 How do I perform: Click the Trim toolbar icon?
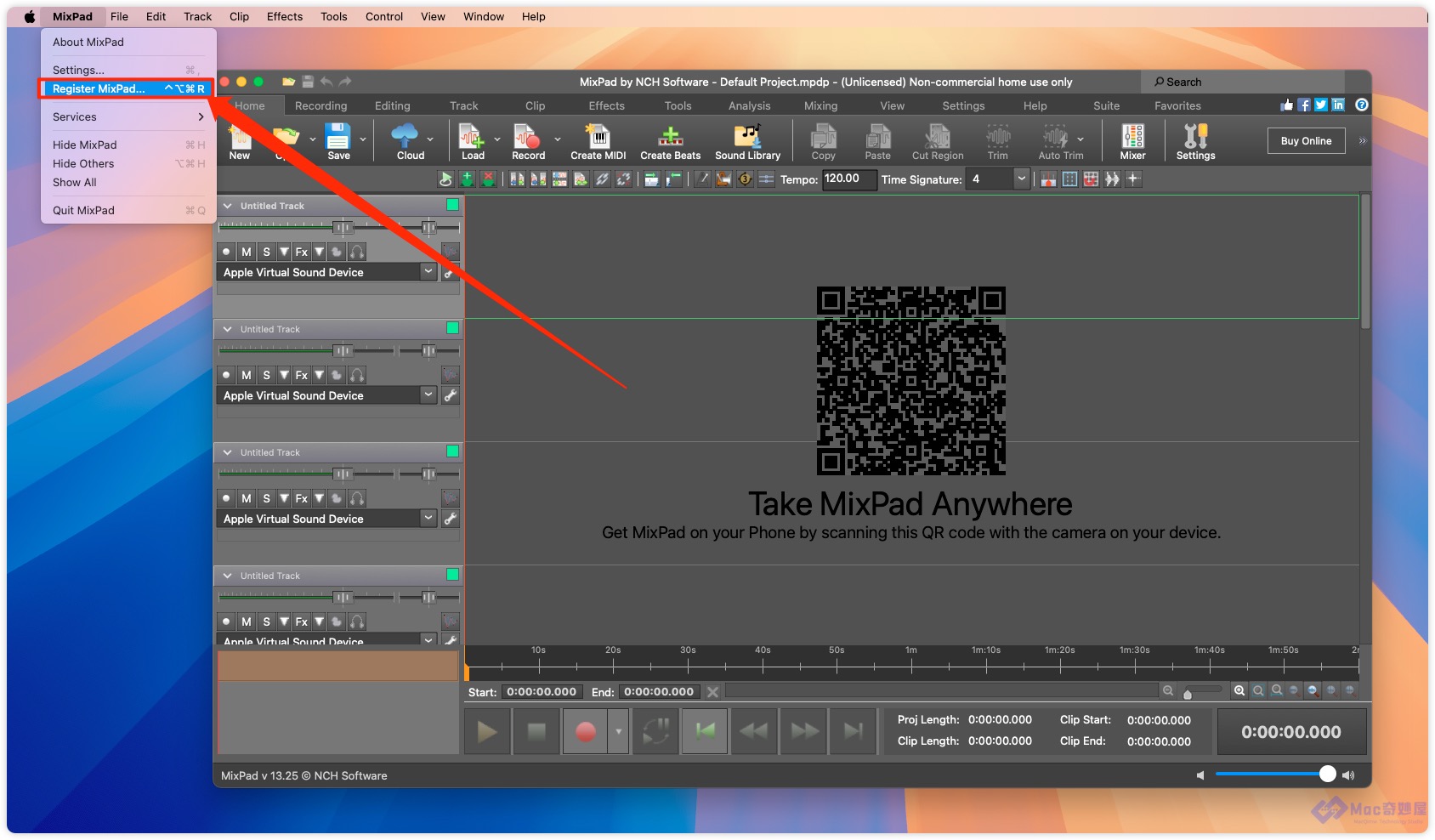[997, 141]
